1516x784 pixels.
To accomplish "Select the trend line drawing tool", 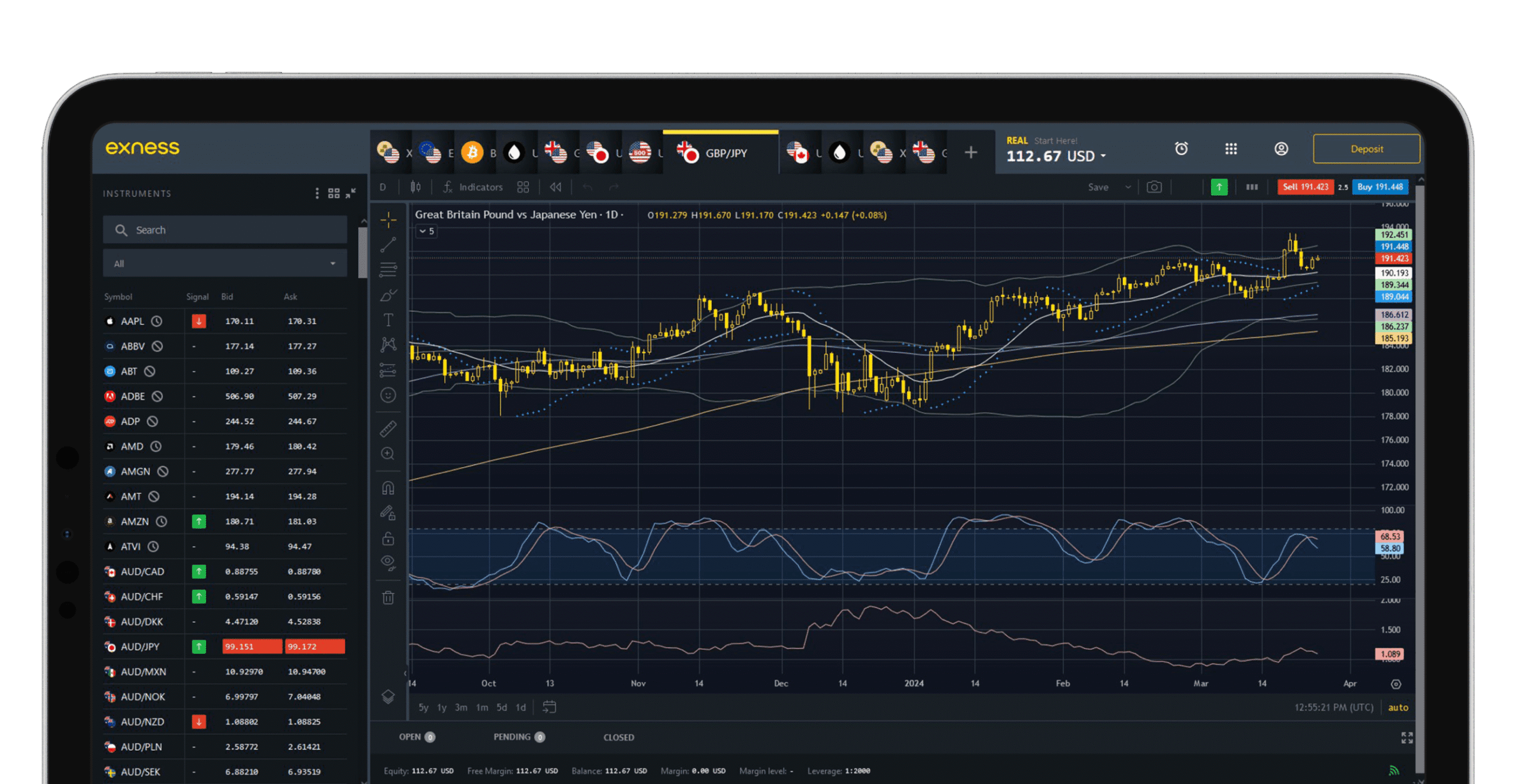I will (x=388, y=243).
